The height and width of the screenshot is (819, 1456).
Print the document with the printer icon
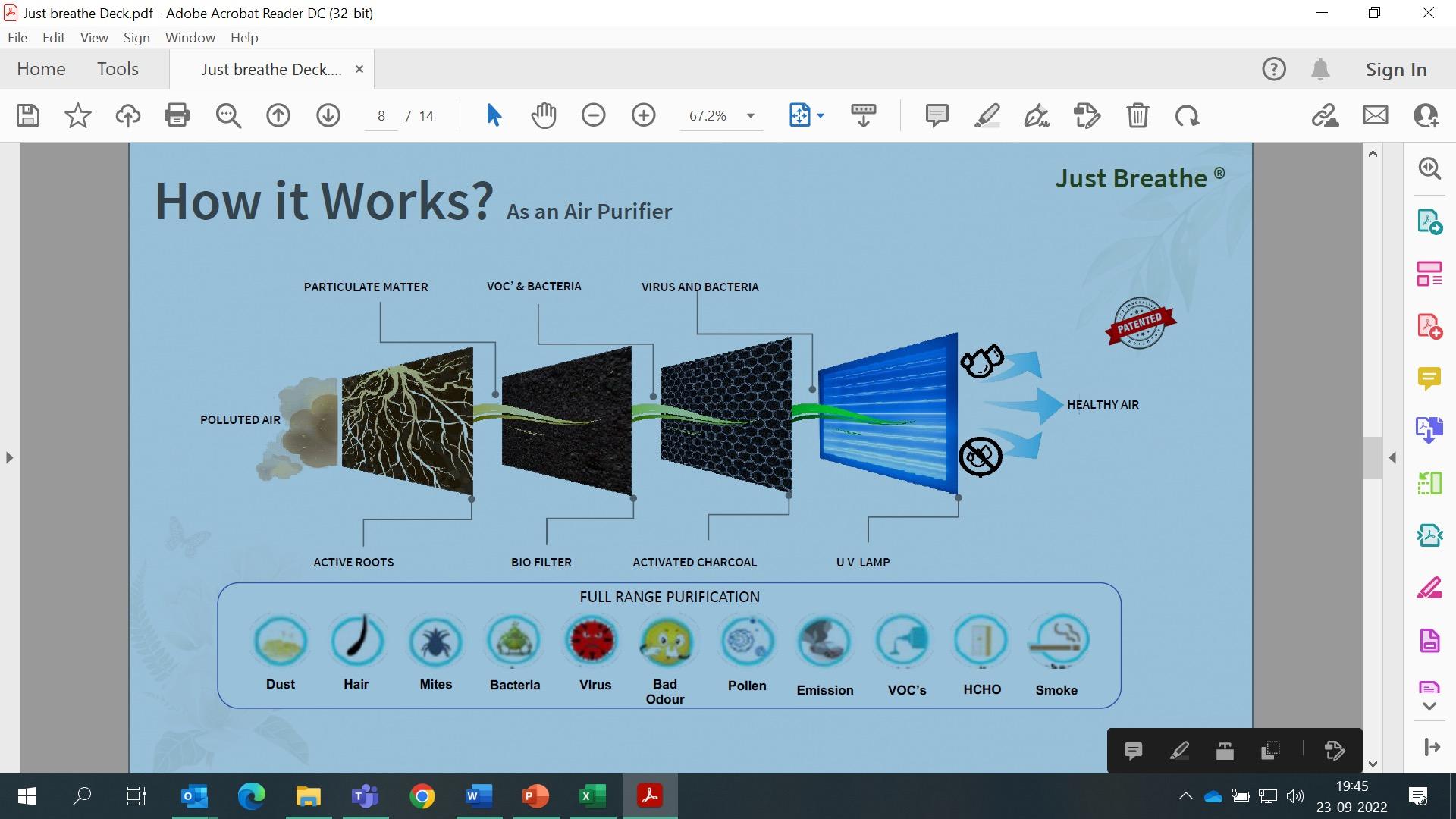(x=177, y=115)
